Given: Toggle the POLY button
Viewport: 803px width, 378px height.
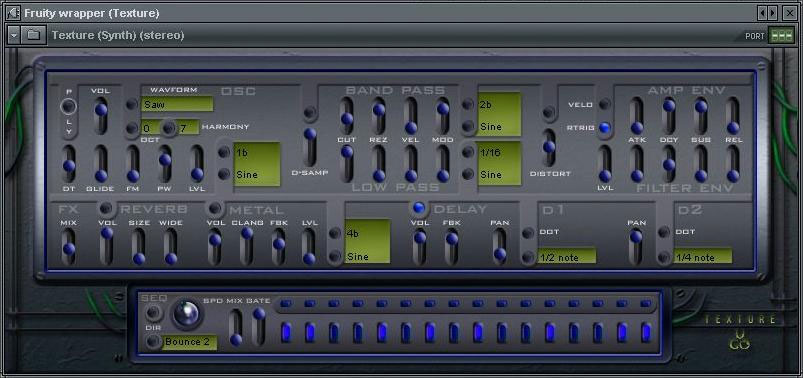Looking at the screenshot, I should pos(68,107).
